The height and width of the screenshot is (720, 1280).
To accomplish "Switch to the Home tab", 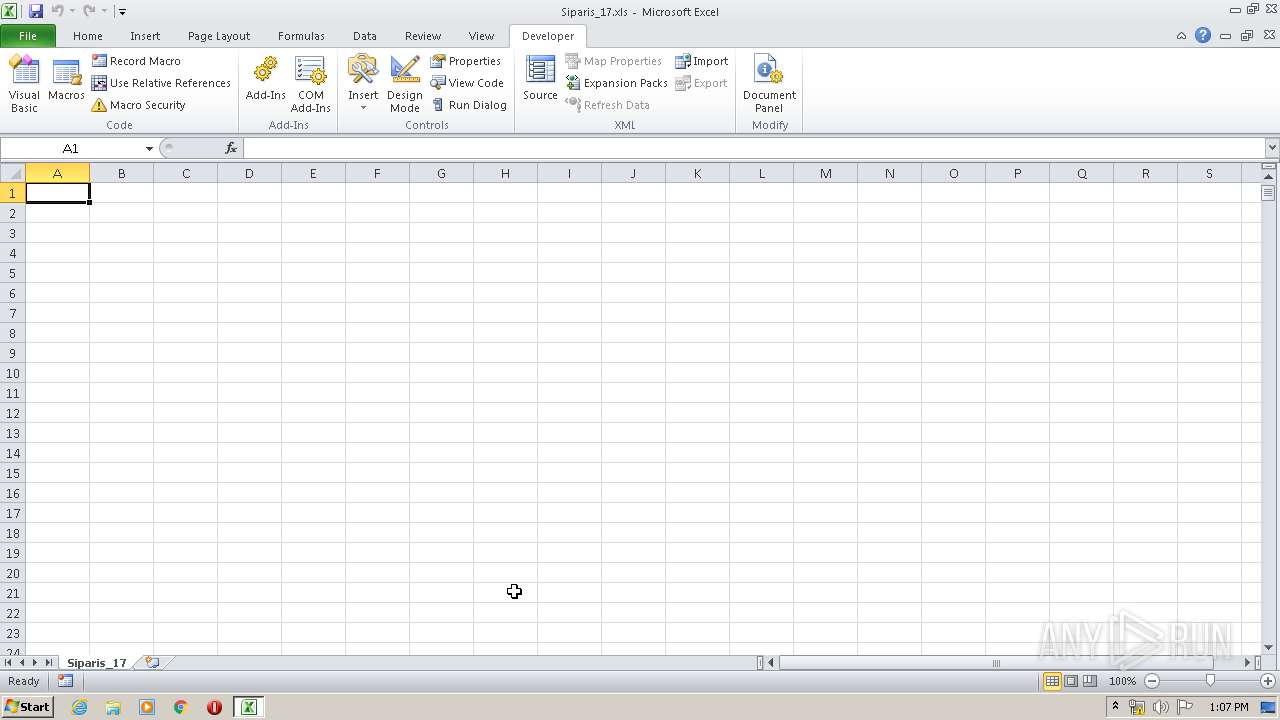I will click(88, 36).
